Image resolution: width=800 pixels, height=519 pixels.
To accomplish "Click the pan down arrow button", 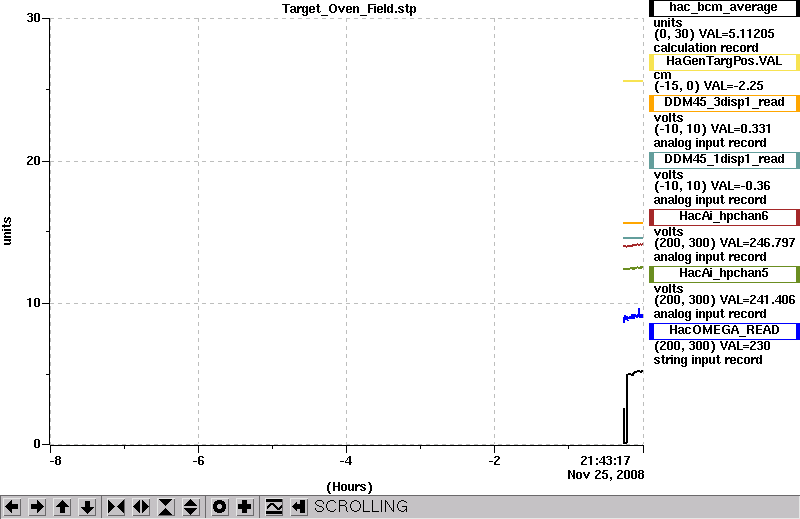I will pyautogui.click(x=87, y=507).
